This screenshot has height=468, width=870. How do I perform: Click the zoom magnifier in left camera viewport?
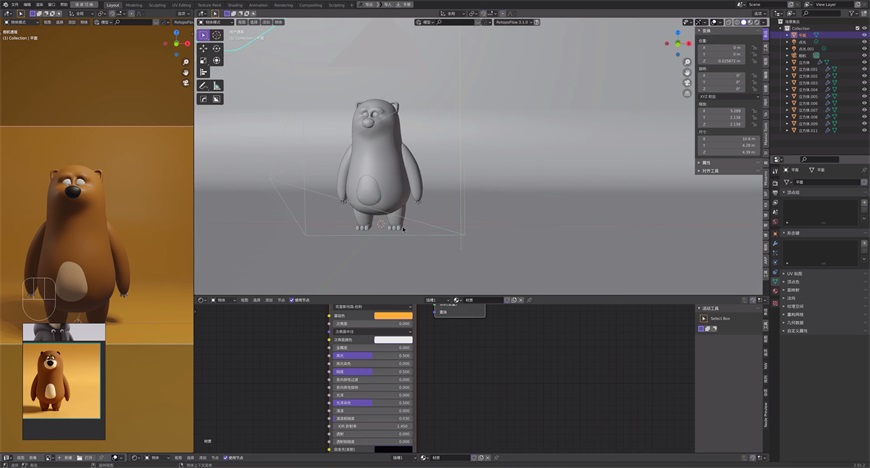click(186, 62)
